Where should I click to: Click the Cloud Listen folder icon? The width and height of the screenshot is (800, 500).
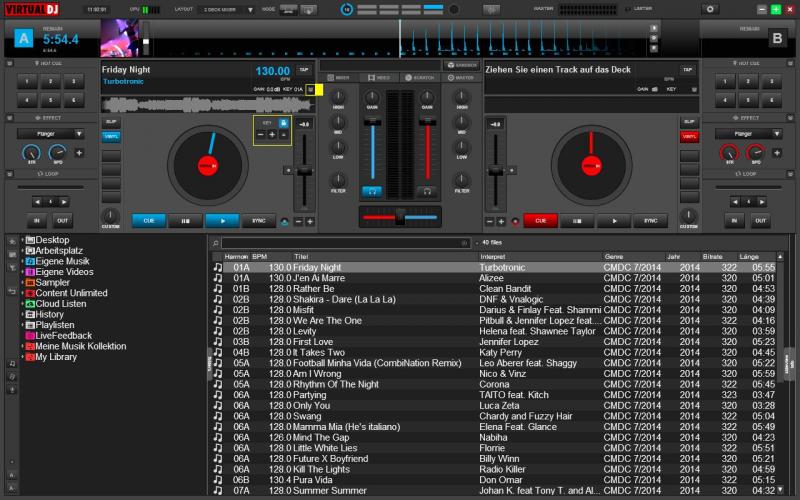point(30,303)
